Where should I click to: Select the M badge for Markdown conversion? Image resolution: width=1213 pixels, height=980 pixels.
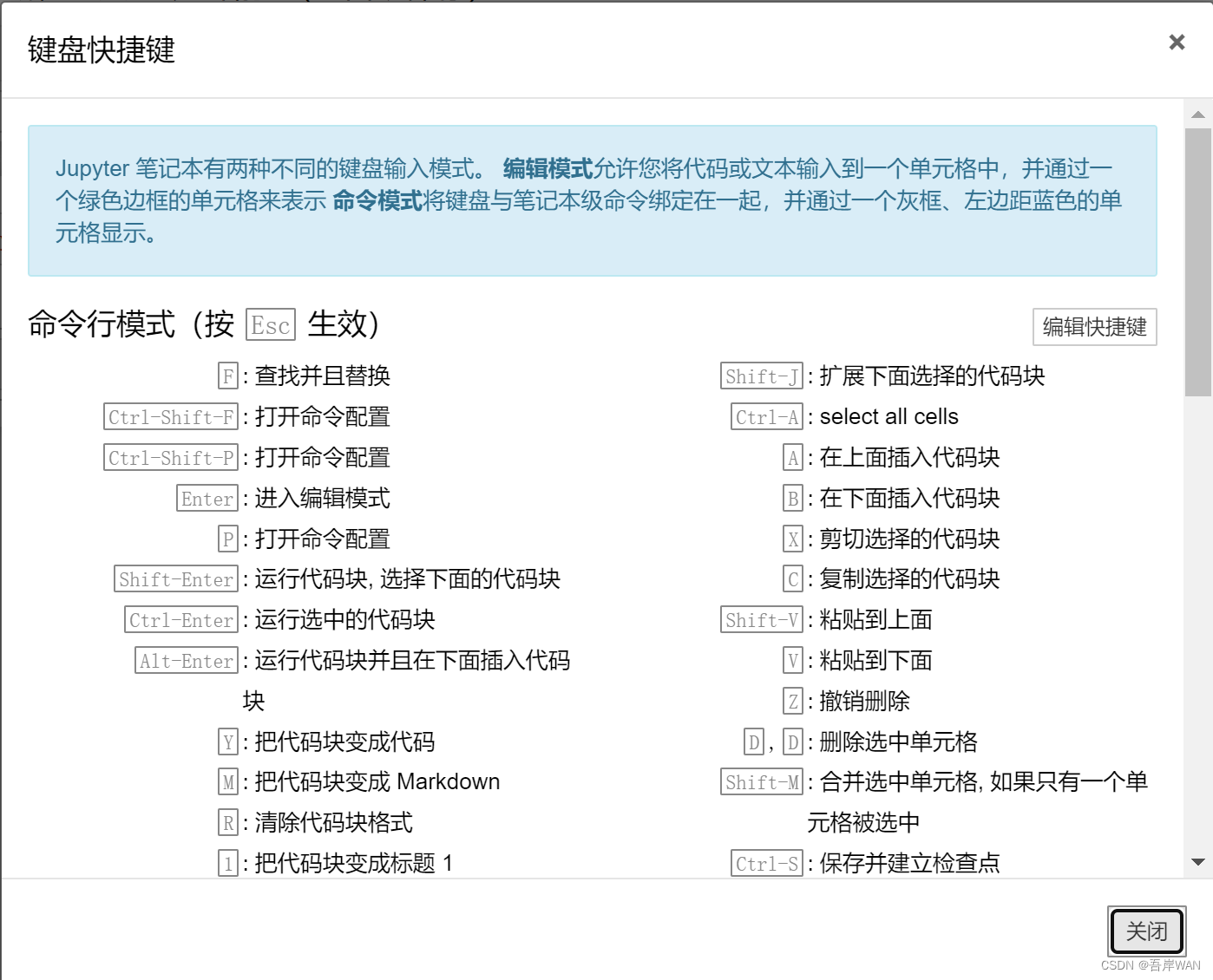(226, 781)
